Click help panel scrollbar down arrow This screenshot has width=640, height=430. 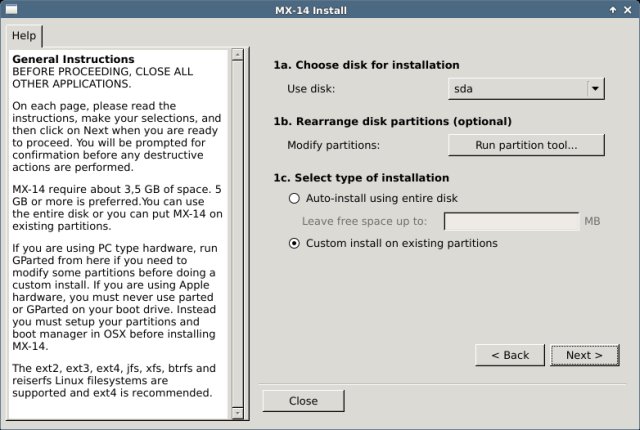pyautogui.click(x=237, y=413)
